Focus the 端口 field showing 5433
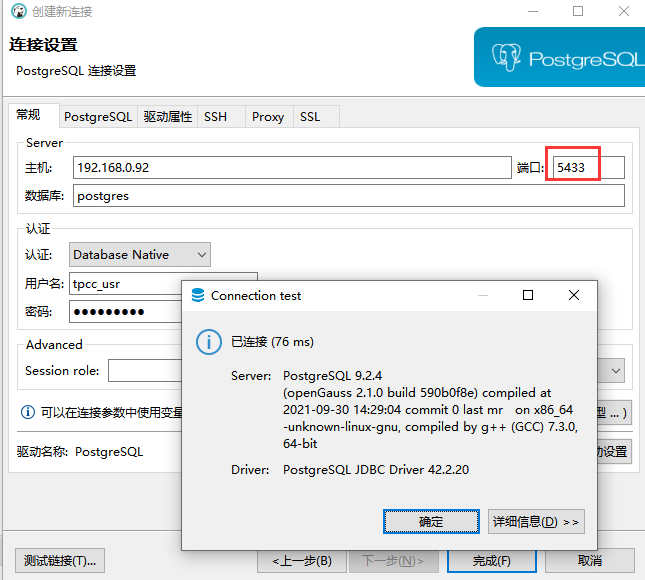Screen dimensions: 645x580 point(589,167)
